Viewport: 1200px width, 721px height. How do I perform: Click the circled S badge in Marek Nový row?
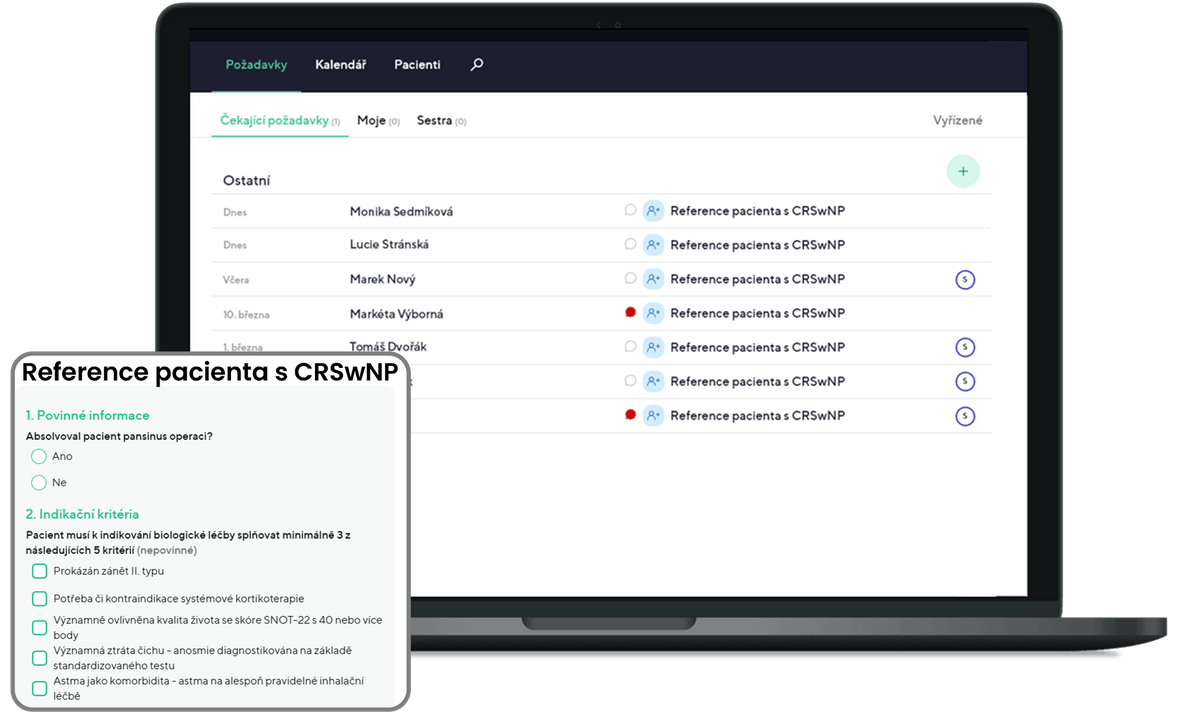point(965,280)
